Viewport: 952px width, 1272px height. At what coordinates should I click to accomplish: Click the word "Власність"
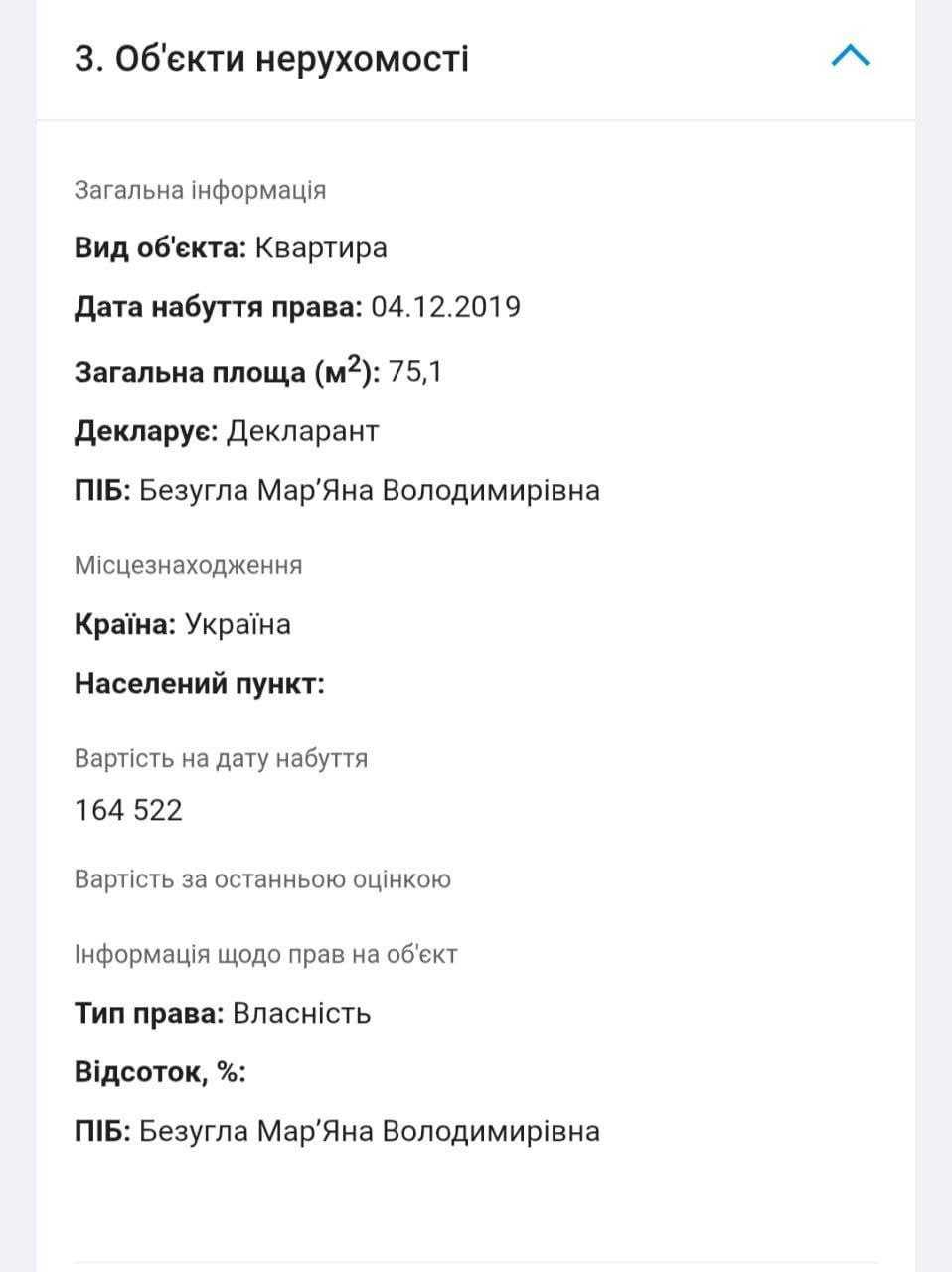coord(301,1014)
